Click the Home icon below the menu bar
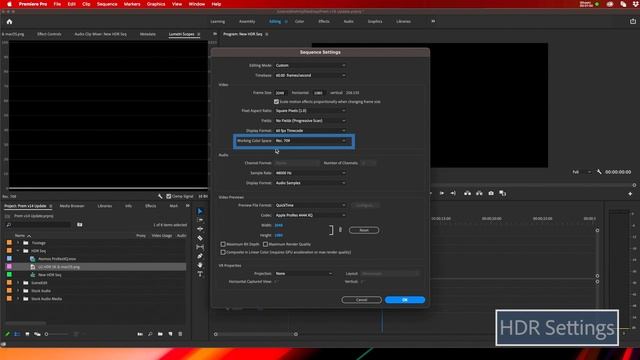This screenshot has width=640, height=360. (x=9, y=22)
